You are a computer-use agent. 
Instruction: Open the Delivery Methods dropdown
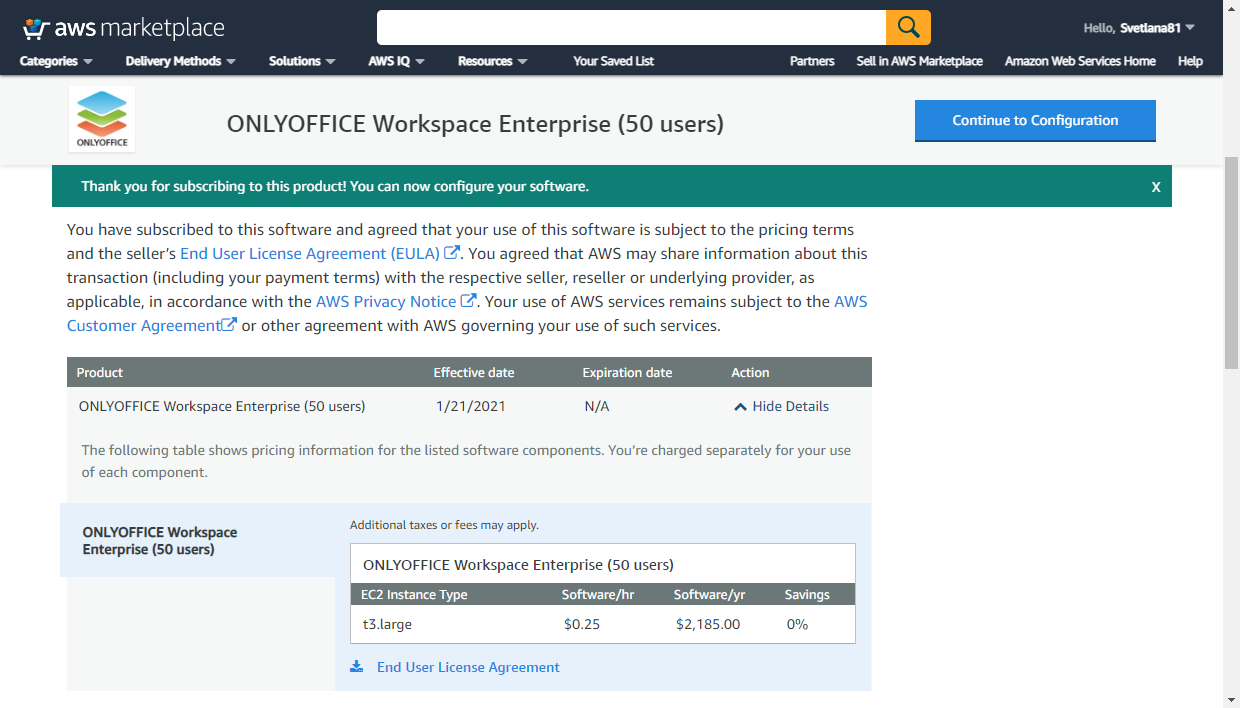181,61
